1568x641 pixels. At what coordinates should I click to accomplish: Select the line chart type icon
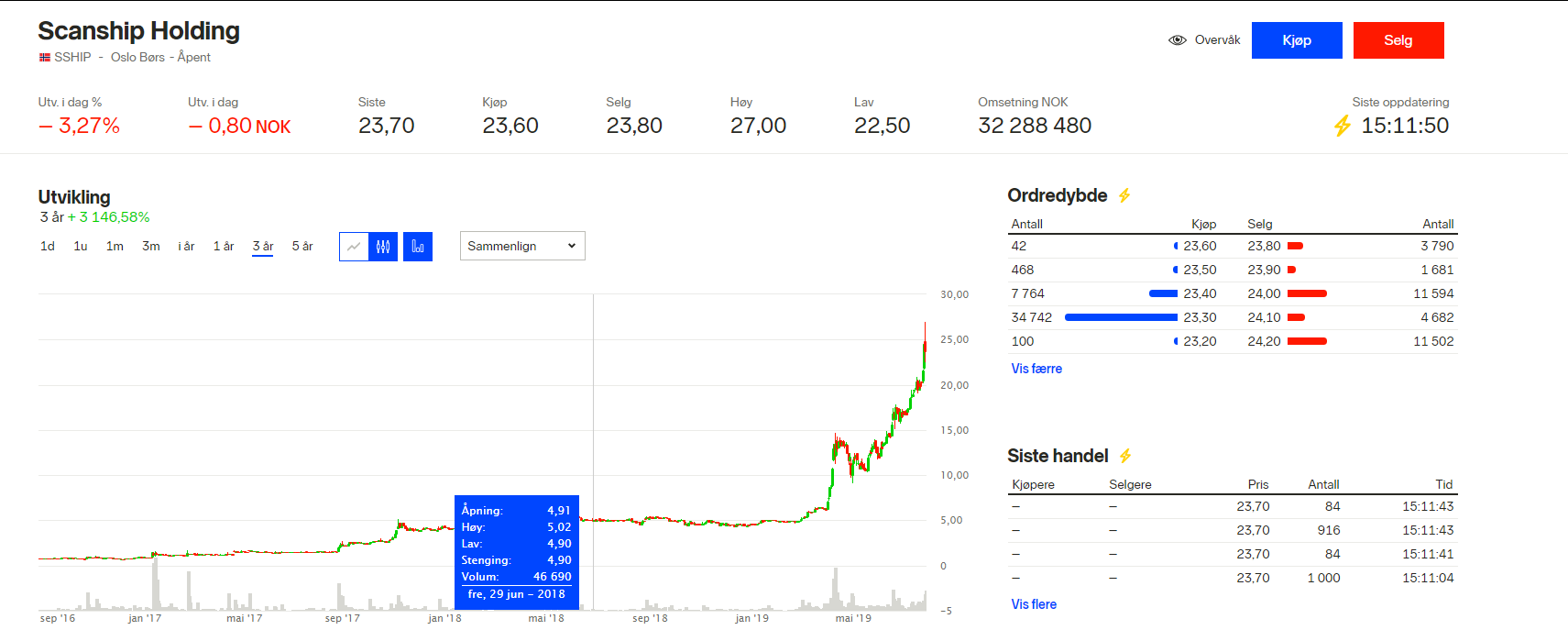[x=354, y=247]
